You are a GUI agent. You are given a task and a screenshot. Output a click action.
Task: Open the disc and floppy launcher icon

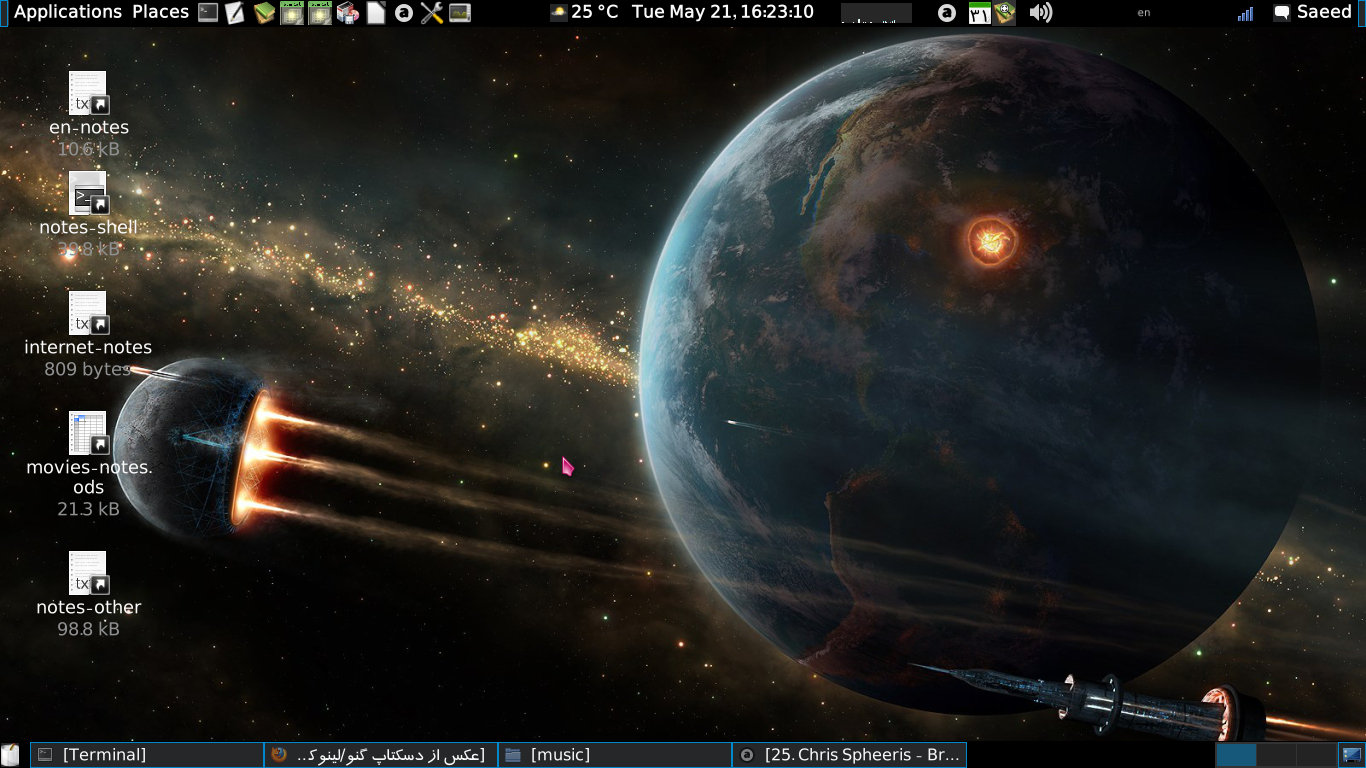(x=348, y=13)
